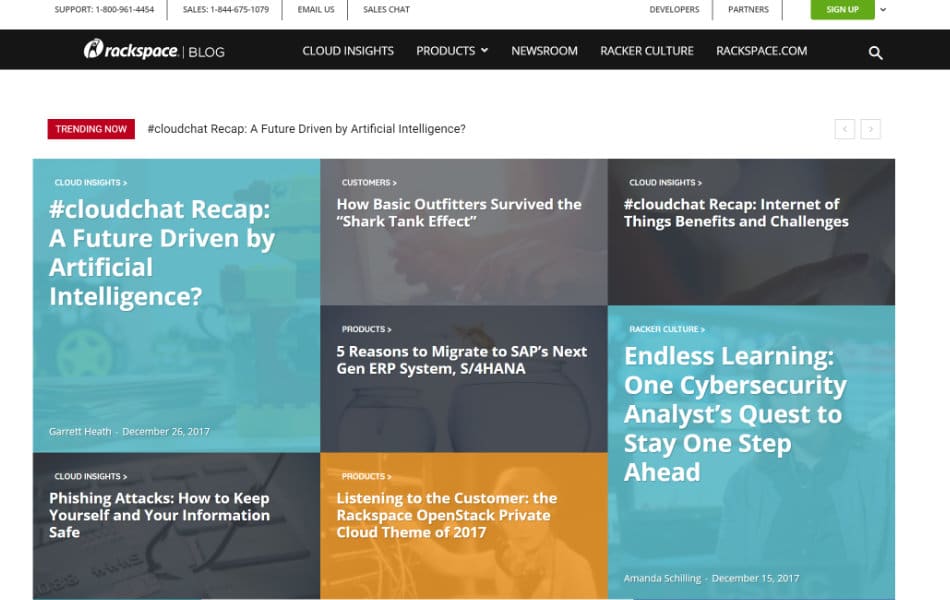This screenshot has height=600, width=950.
Task: Click the trending #cloudchat Recap headline link
Action: pyautogui.click(x=307, y=128)
